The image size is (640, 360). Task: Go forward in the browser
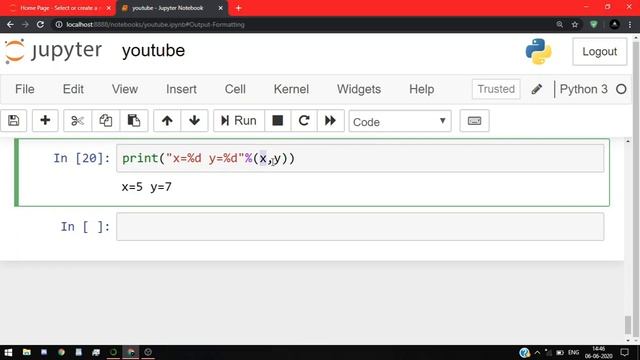pyautogui.click(x=25, y=24)
